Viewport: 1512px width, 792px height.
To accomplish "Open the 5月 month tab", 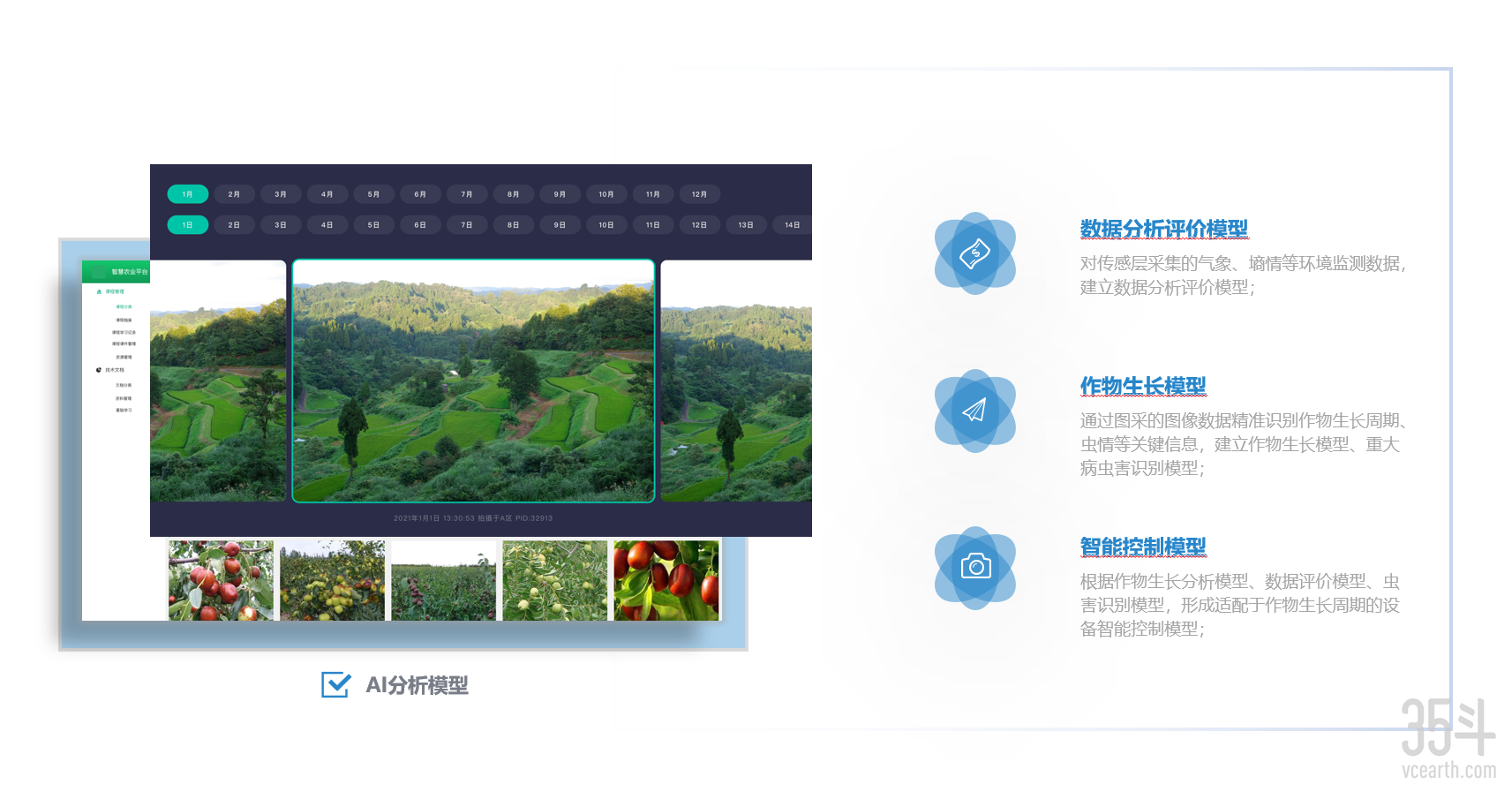I will tap(374, 194).
